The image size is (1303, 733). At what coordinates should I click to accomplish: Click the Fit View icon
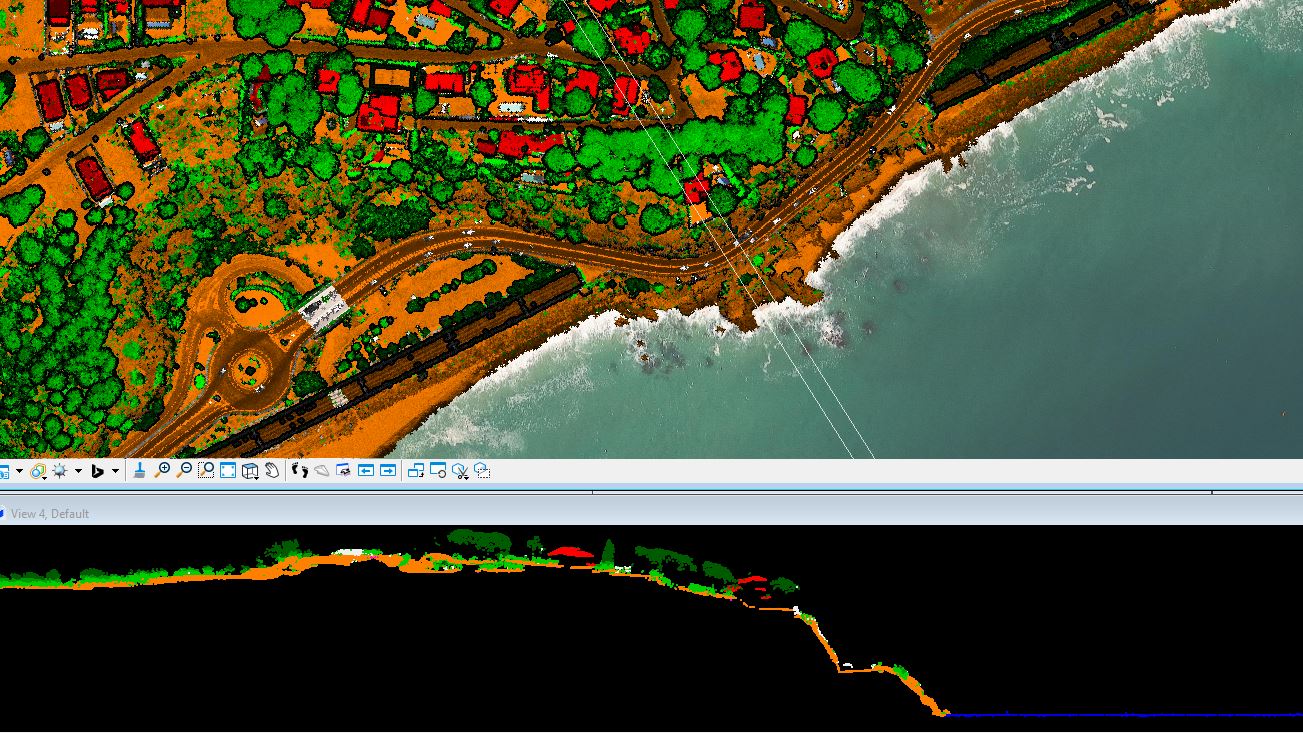[x=228, y=471]
